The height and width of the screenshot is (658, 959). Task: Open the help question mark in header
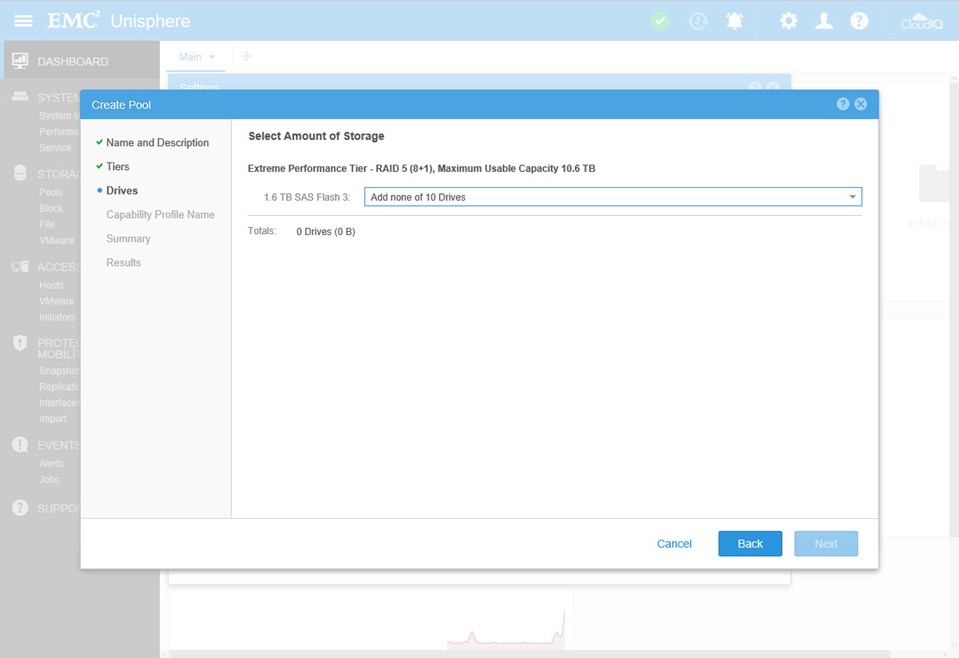(x=859, y=21)
